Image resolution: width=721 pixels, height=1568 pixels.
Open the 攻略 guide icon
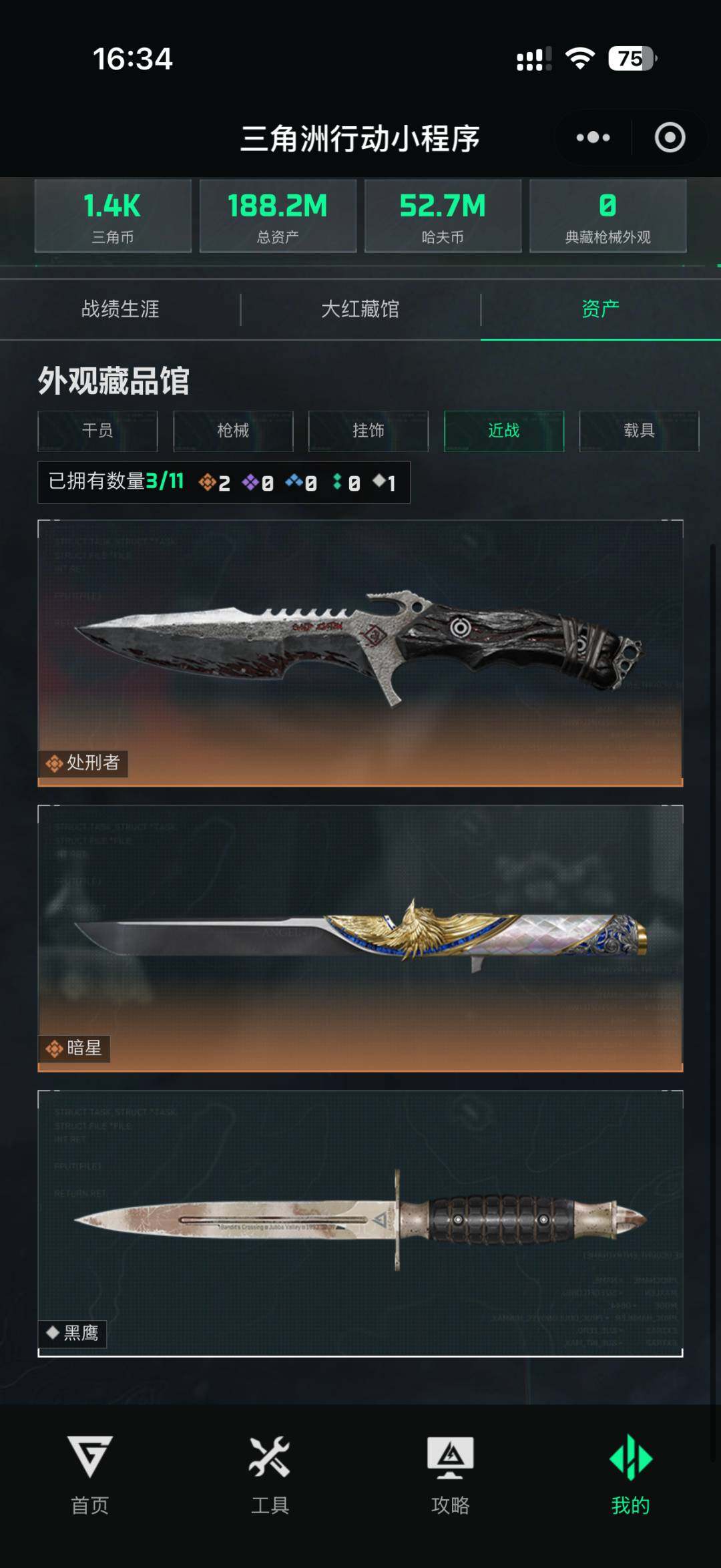451,1457
